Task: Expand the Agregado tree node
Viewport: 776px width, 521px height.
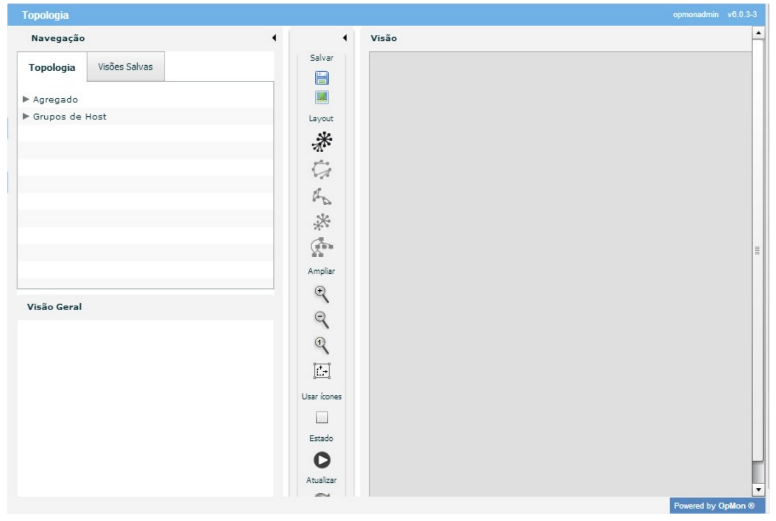Action: pos(26,99)
